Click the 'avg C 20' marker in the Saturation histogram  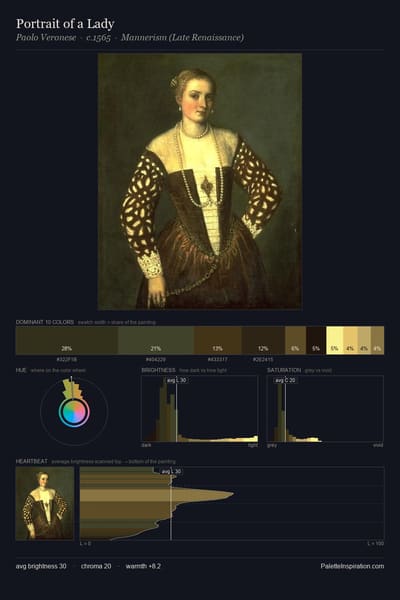285,380
